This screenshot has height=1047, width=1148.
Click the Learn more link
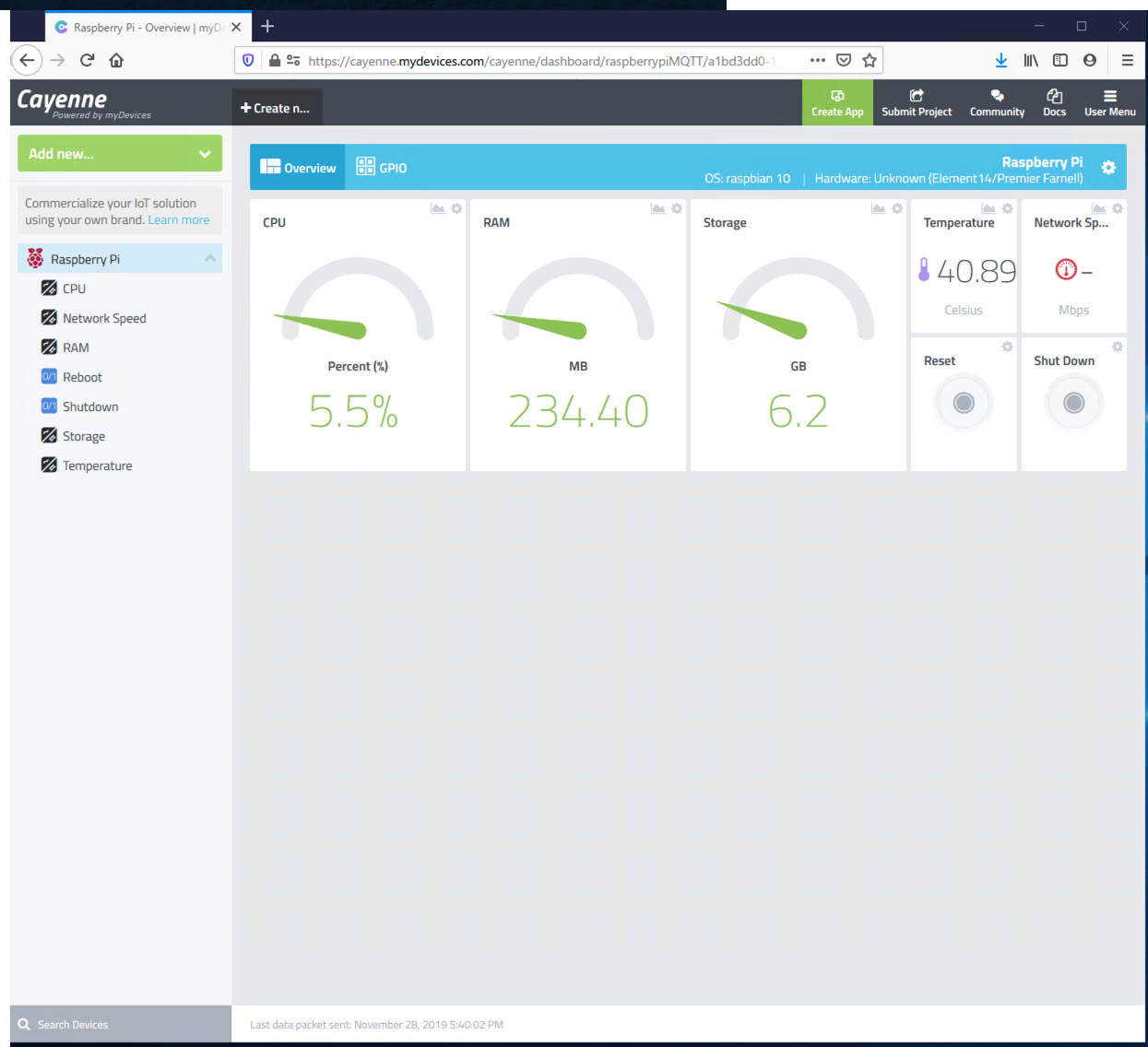point(179,220)
